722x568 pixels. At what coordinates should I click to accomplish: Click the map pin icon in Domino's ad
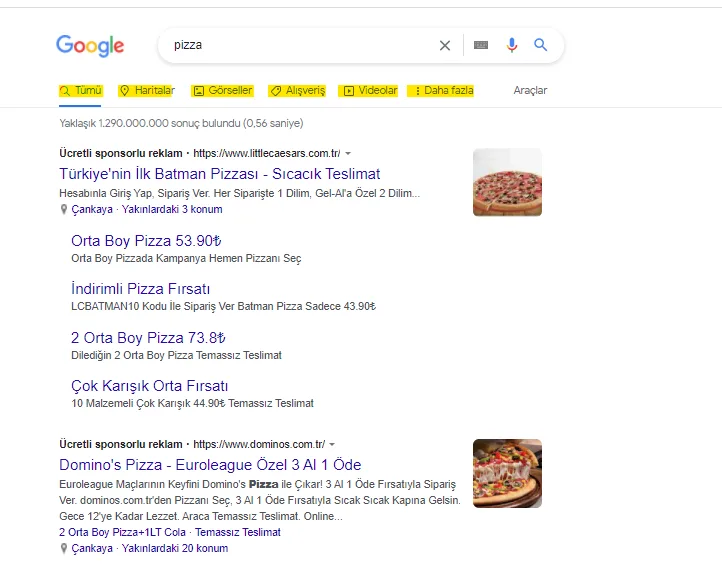coord(64,549)
